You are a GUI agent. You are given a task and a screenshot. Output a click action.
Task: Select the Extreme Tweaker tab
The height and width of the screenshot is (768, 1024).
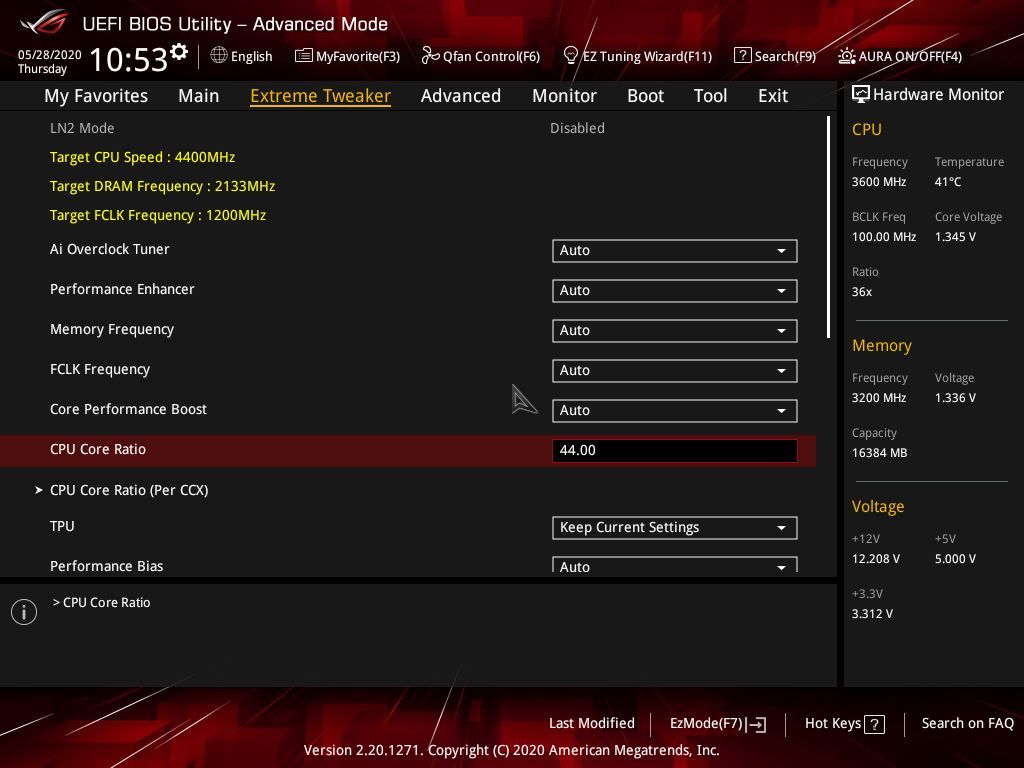point(321,96)
